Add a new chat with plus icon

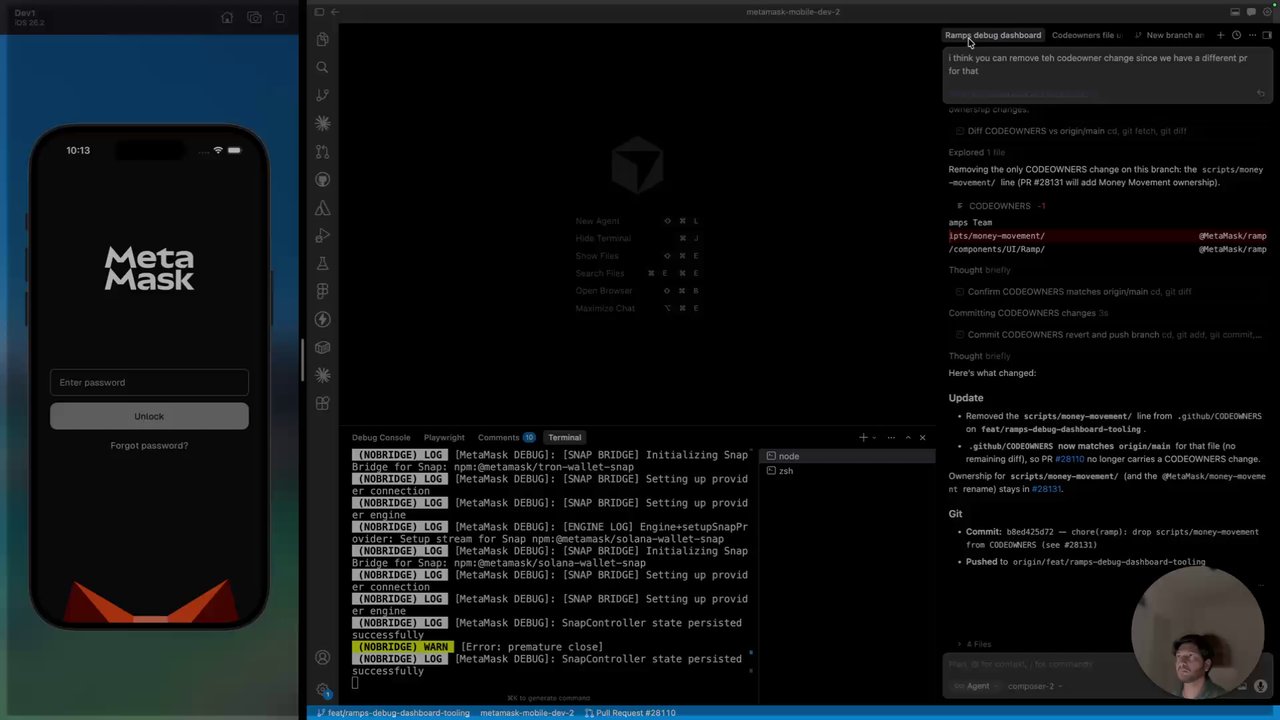(x=1220, y=35)
